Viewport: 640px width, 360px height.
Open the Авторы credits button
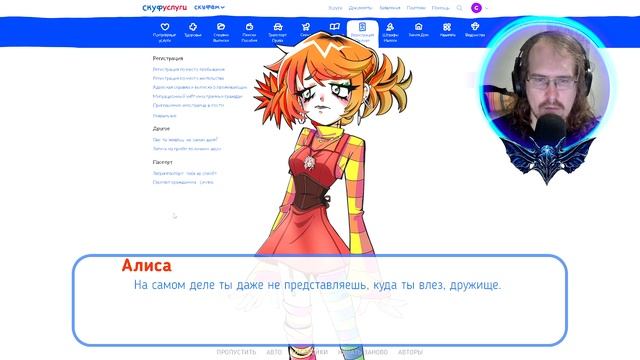click(410, 352)
